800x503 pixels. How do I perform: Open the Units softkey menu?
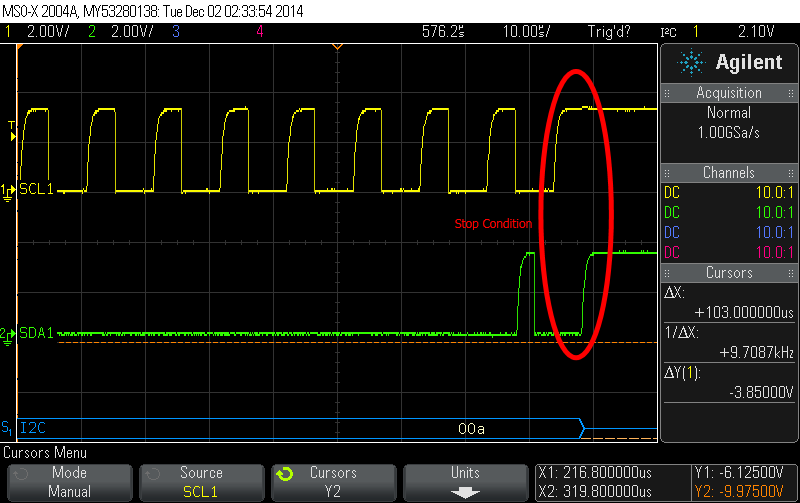(x=465, y=483)
